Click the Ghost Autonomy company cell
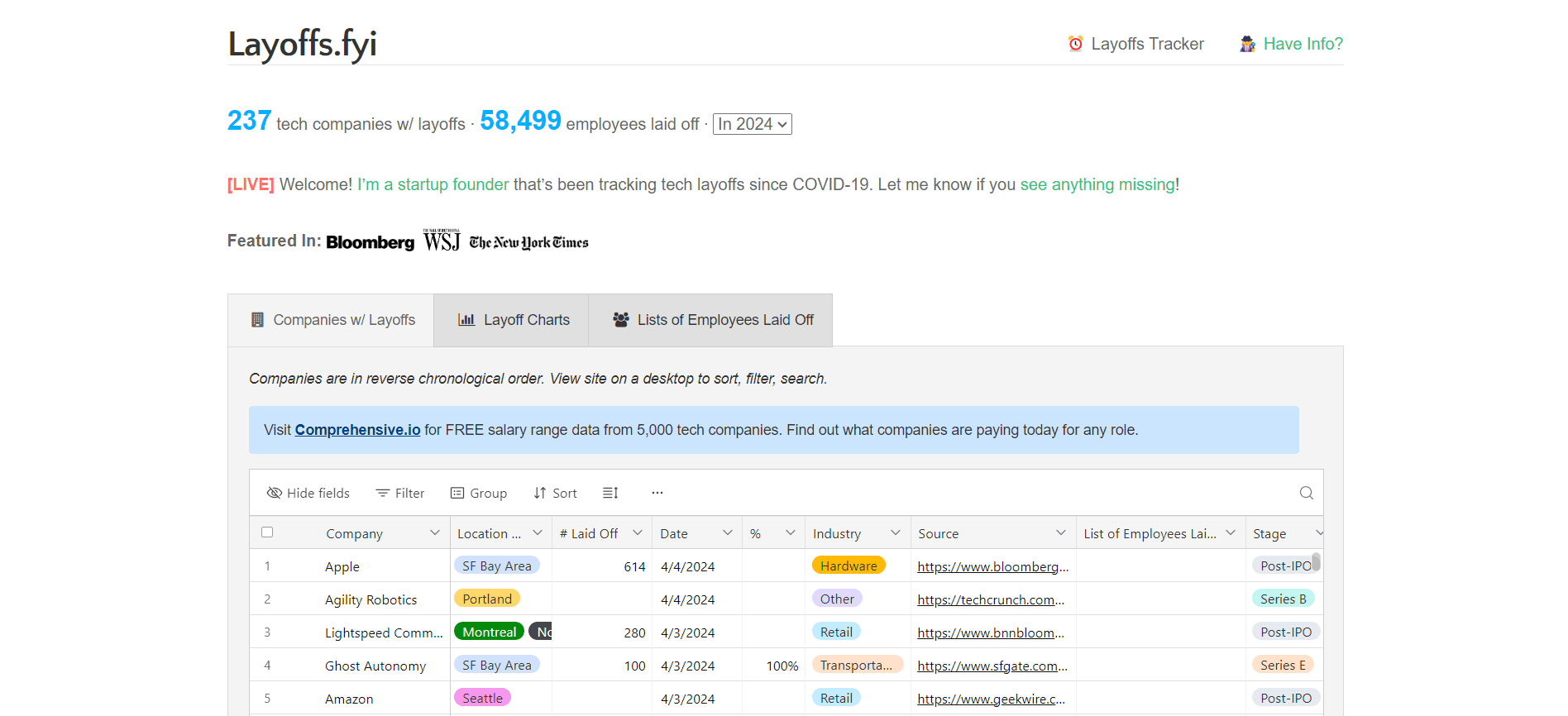 tap(375, 666)
